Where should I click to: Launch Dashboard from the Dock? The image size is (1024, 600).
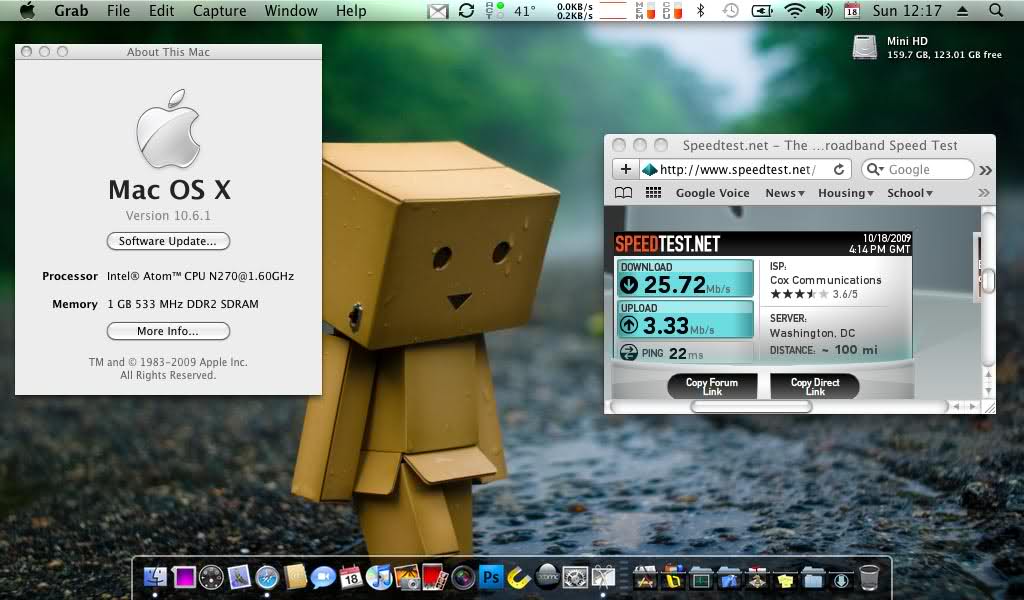coord(211,577)
